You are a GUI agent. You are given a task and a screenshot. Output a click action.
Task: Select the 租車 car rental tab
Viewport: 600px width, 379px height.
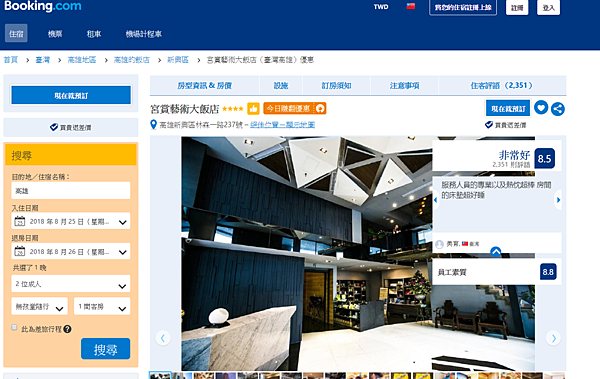pyautogui.click(x=94, y=34)
